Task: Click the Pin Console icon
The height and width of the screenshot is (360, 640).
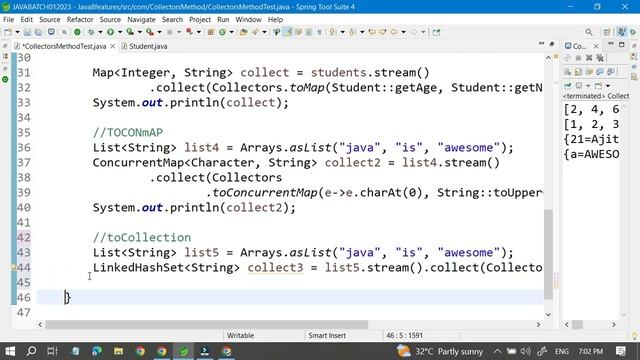Action: pos(567,85)
